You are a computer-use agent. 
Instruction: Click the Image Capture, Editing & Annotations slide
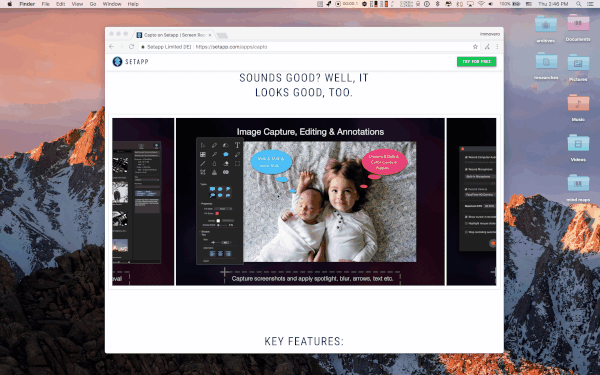(x=310, y=202)
